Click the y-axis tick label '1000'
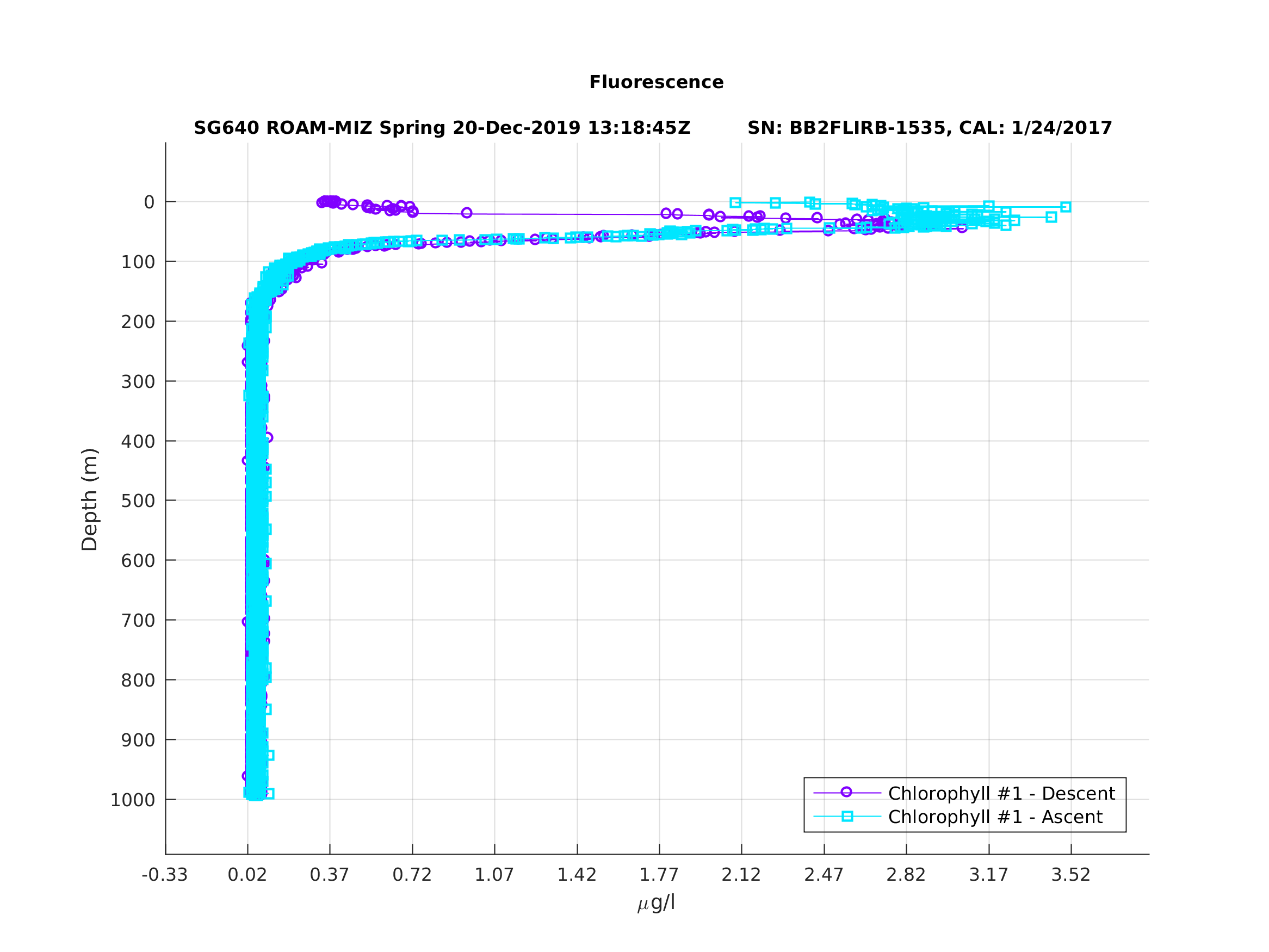The width and height of the screenshot is (1269, 952). tap(133, 800)
